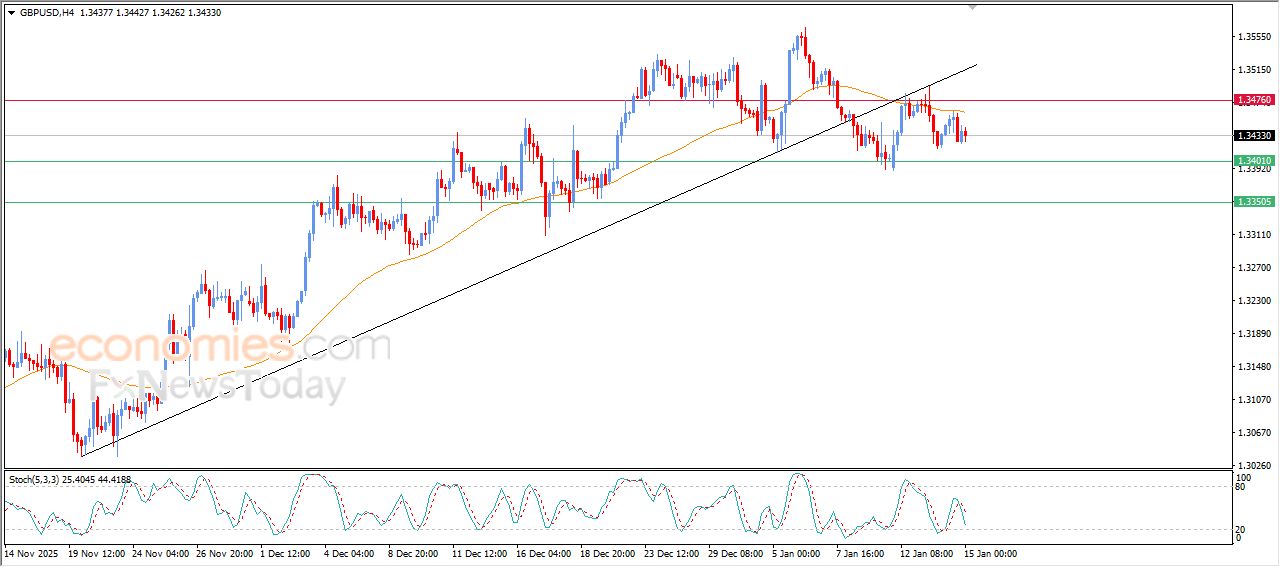
Task: Click the black 1.34330 current price label
Action: (x=1254, y=136)
